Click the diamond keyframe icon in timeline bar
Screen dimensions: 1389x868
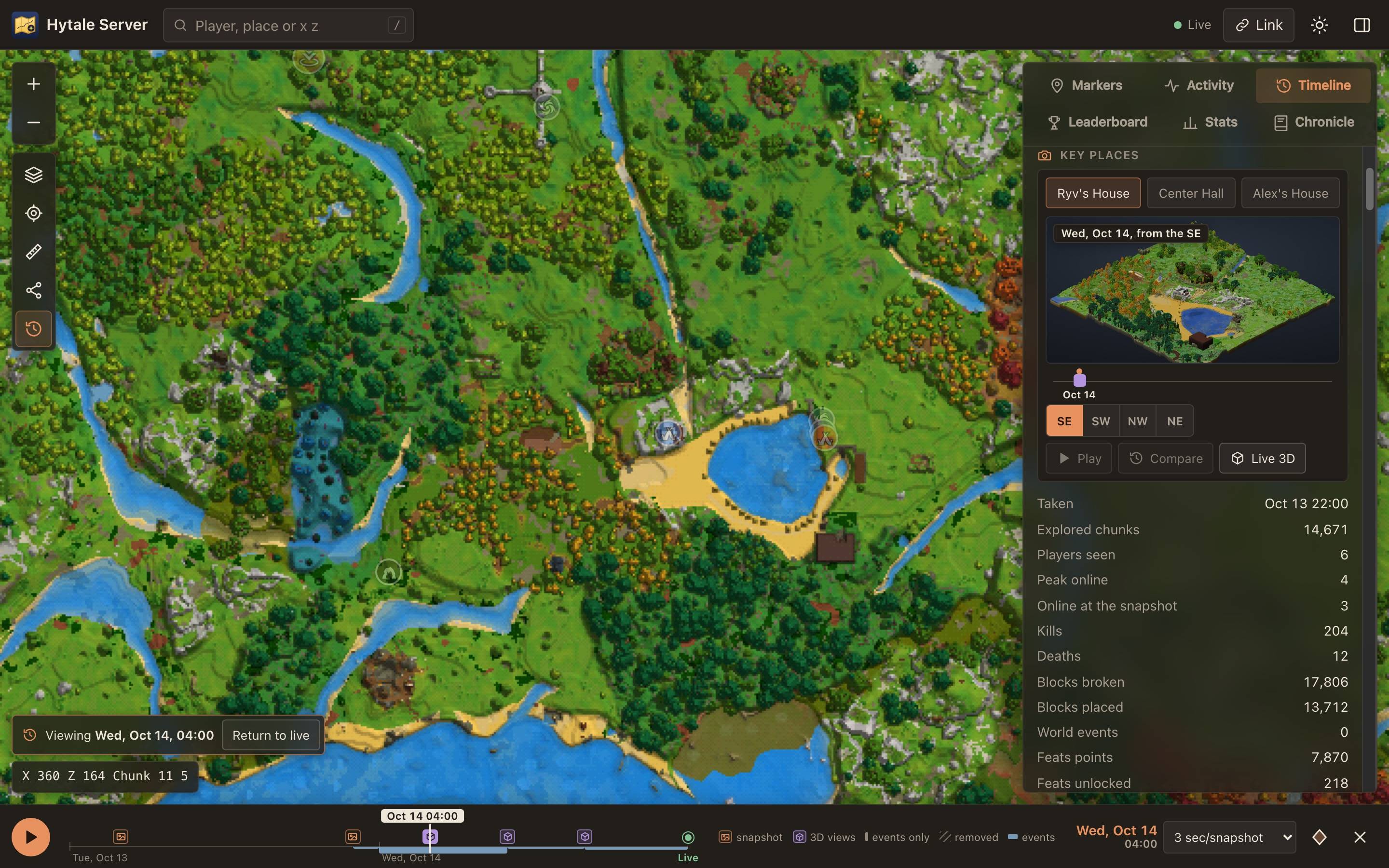pyautogui.click(x=1319, y=837)
